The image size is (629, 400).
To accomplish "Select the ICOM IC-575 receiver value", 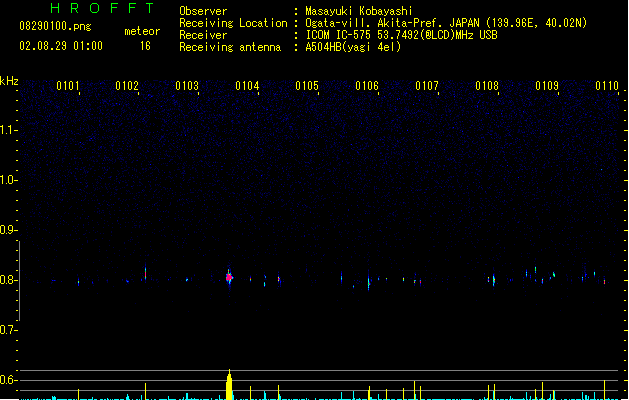I will [x=401, y=35].
